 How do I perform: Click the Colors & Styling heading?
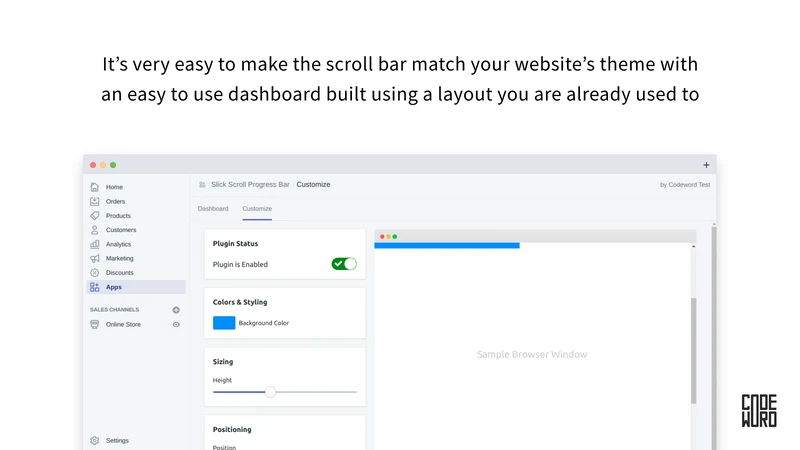[x=240, y=302]
